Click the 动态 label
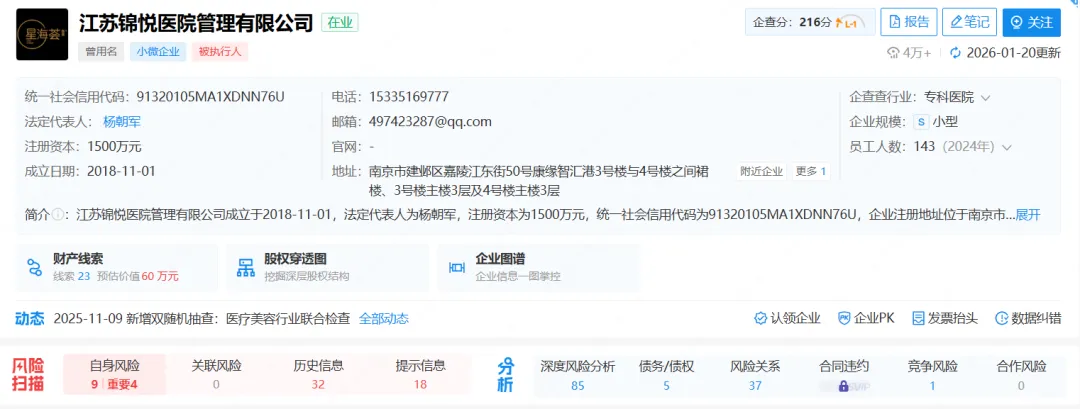This screenshot has width=1080, height=409. tap(30, 318)
